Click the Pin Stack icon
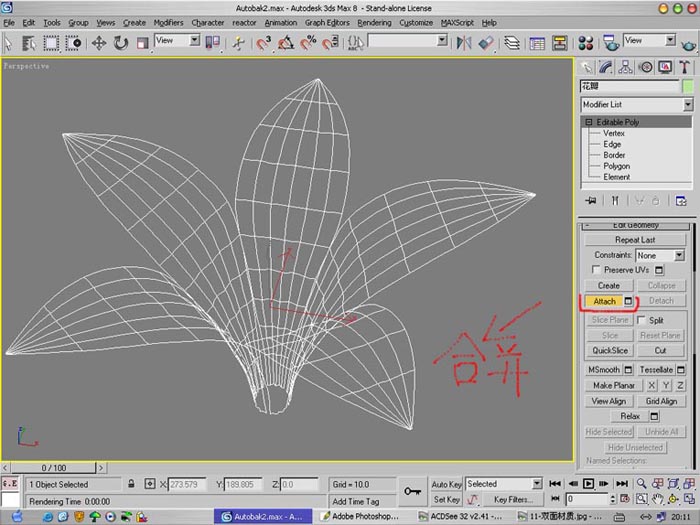700x525 pixels. click(x=591, y=200)
